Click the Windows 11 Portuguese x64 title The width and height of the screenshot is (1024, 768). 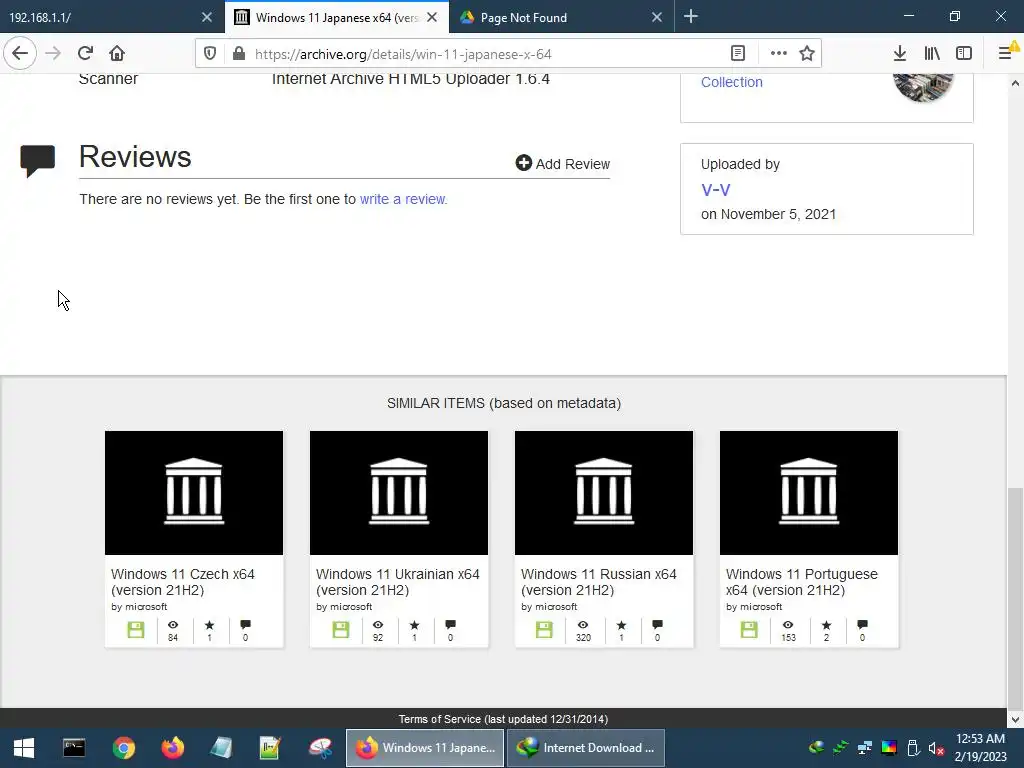(802, 582)
